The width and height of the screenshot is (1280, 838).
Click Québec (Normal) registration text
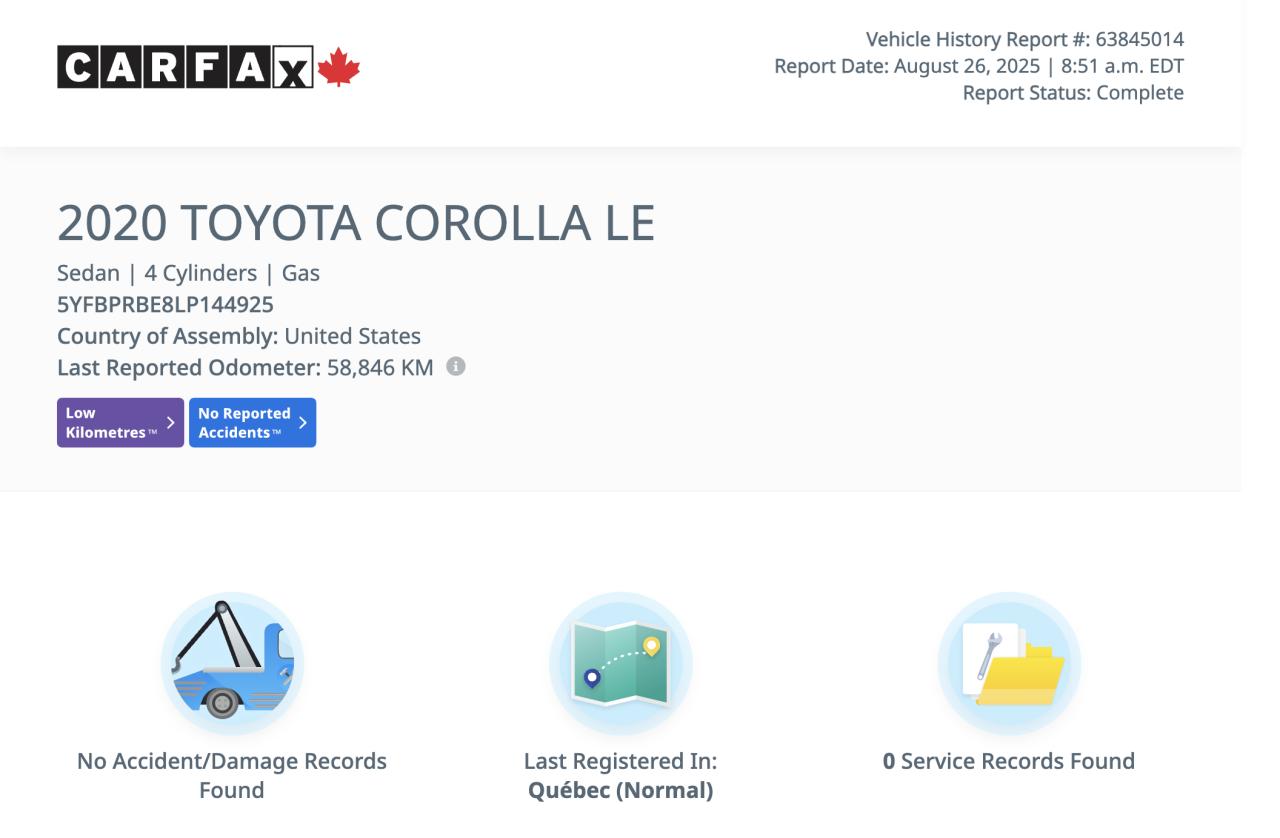point(620,791)
